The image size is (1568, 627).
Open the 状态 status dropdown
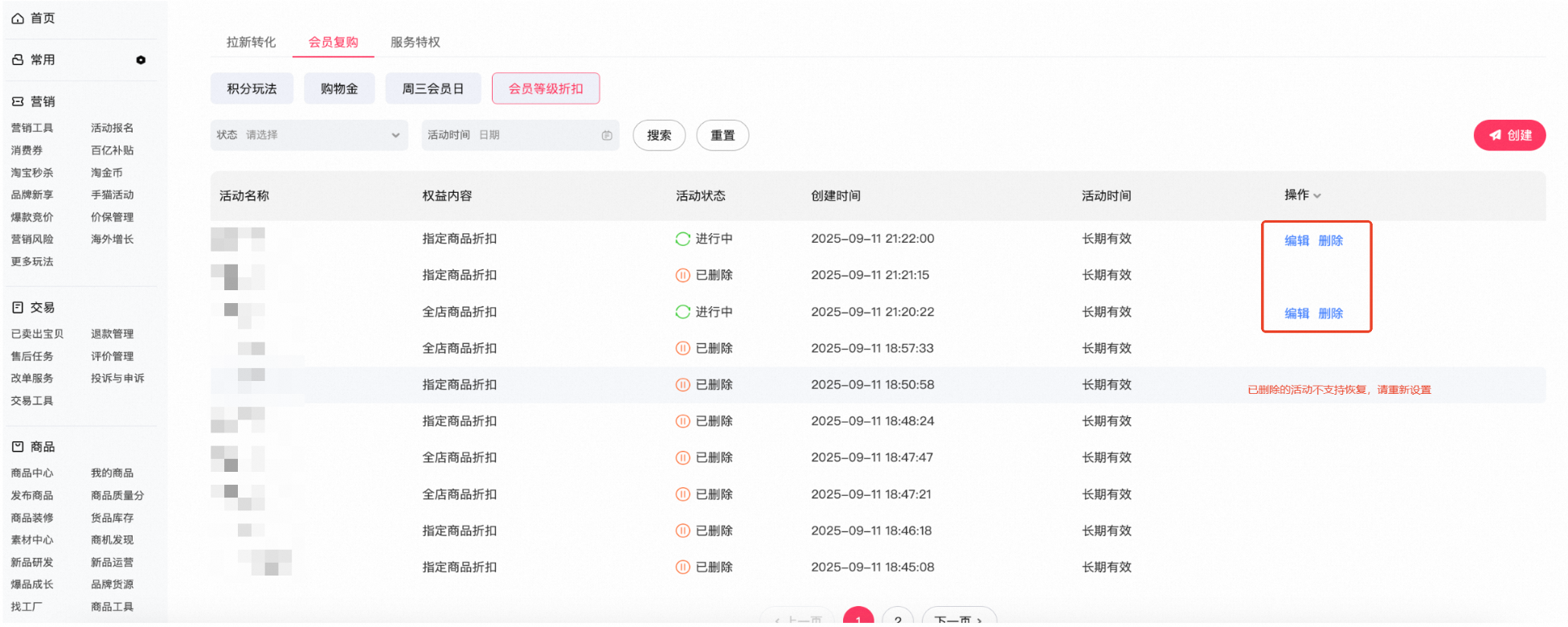(x=309, y=135)
